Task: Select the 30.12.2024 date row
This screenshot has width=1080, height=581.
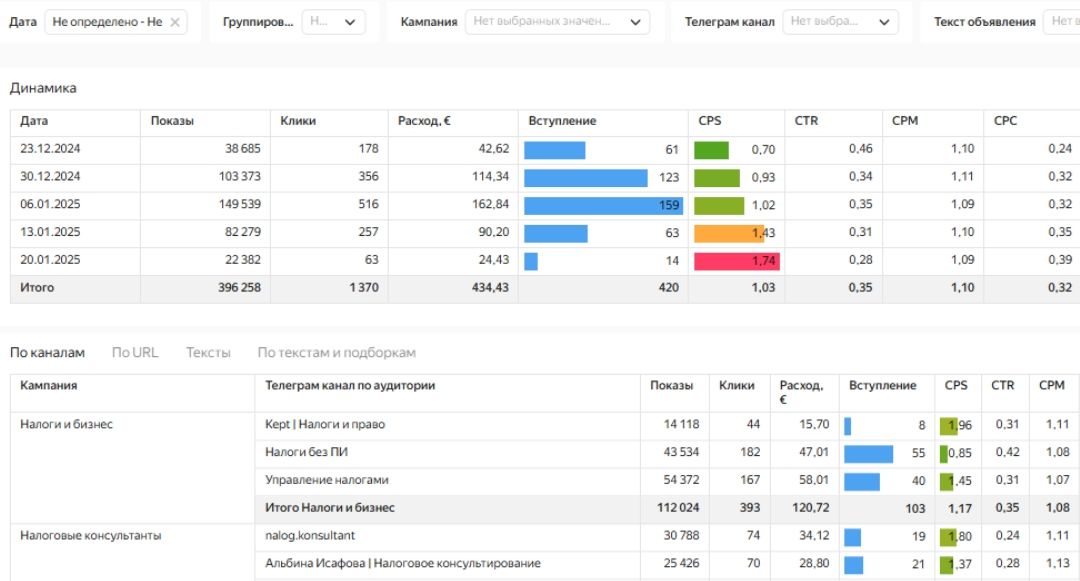Action: coord(50,176)
